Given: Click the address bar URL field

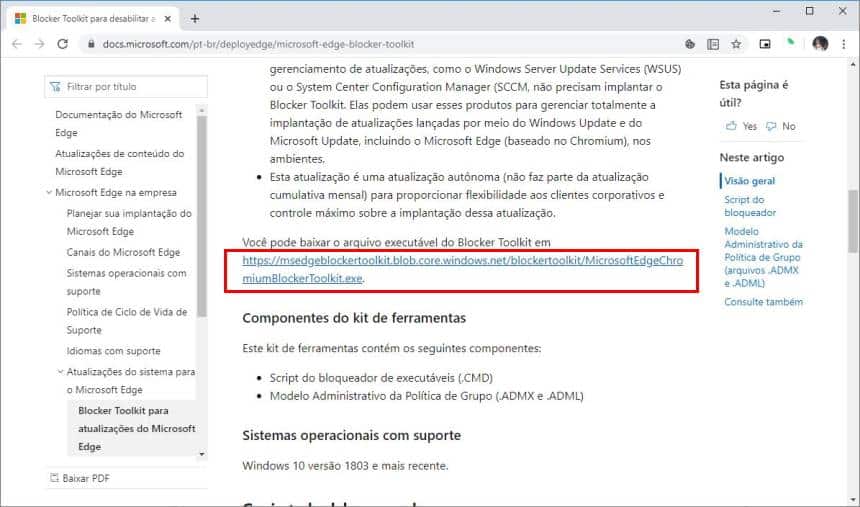Looking at the screenshot, I should 384,44.
